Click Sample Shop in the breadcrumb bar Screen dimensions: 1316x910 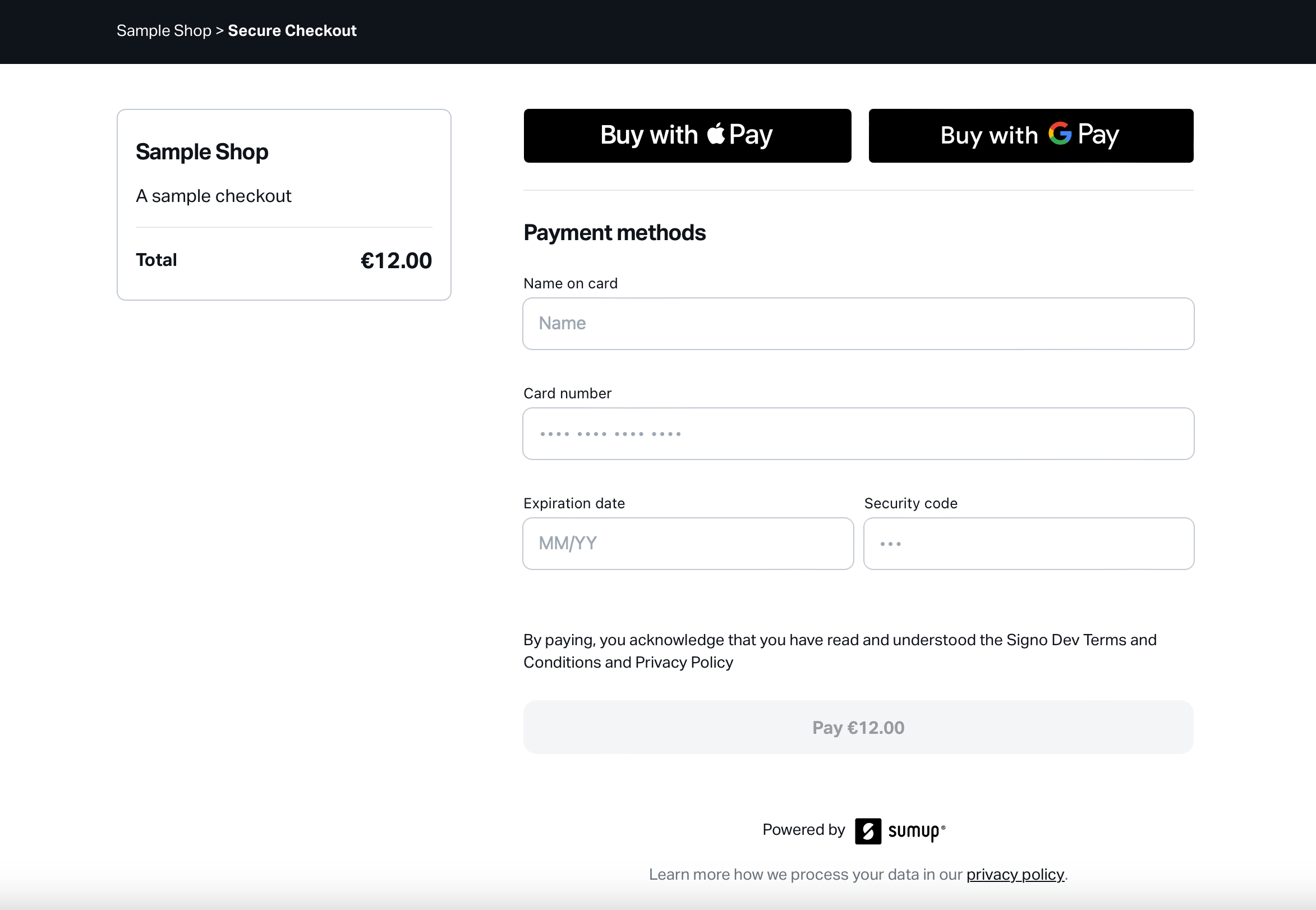coord(164,30)
